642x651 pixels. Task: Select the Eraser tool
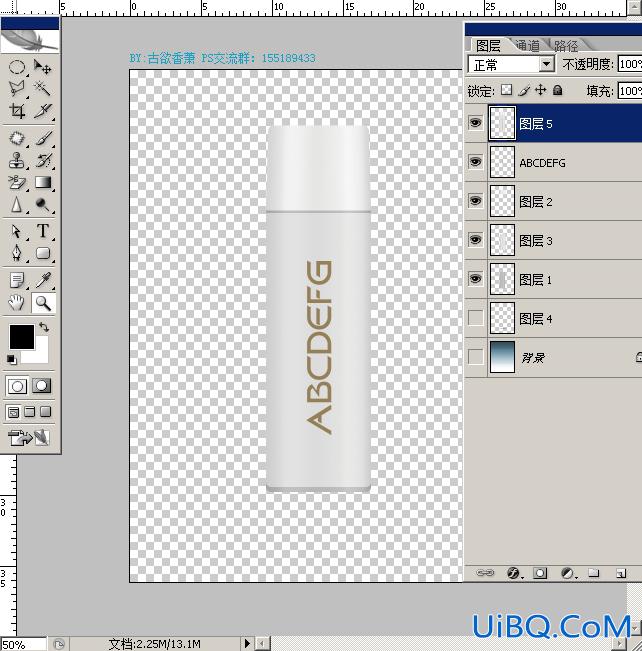(17, 182)
